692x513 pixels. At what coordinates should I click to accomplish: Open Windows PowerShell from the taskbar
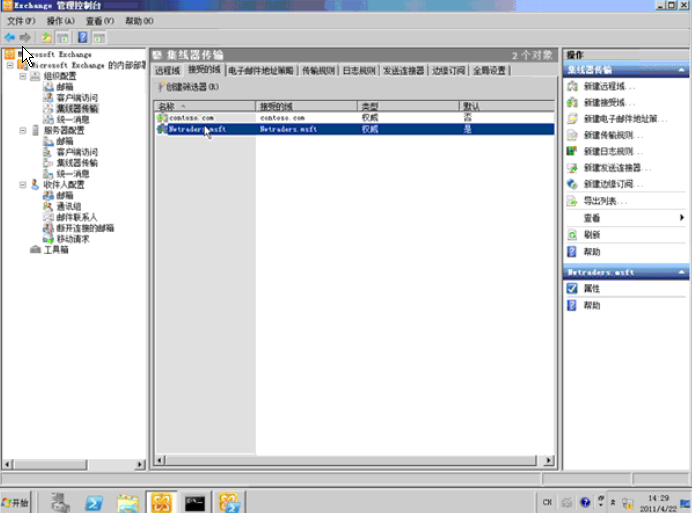click(x=94, y=502)
